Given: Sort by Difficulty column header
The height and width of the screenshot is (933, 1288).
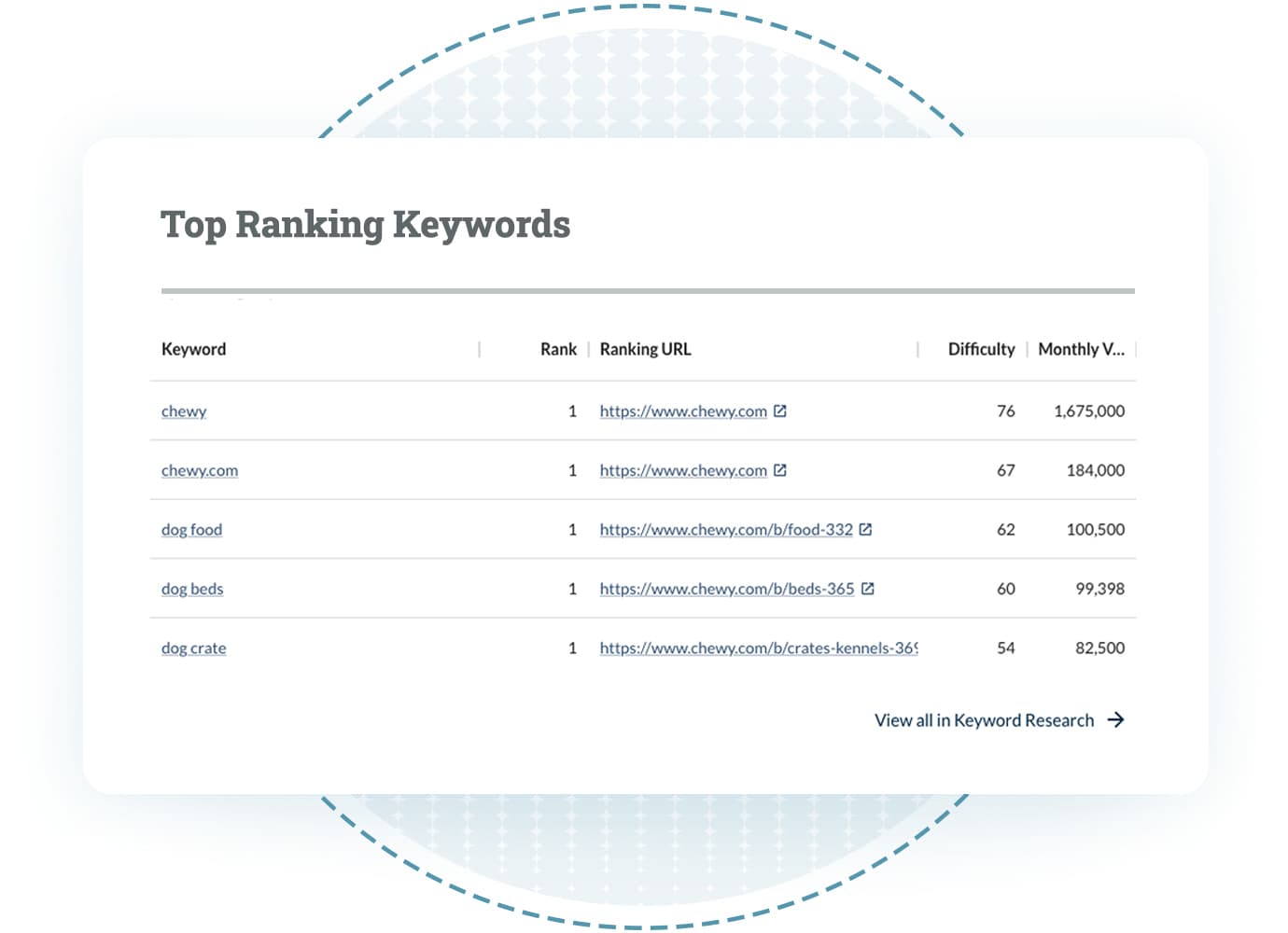Looking at the screenshot, I should [x=981, y=349].
